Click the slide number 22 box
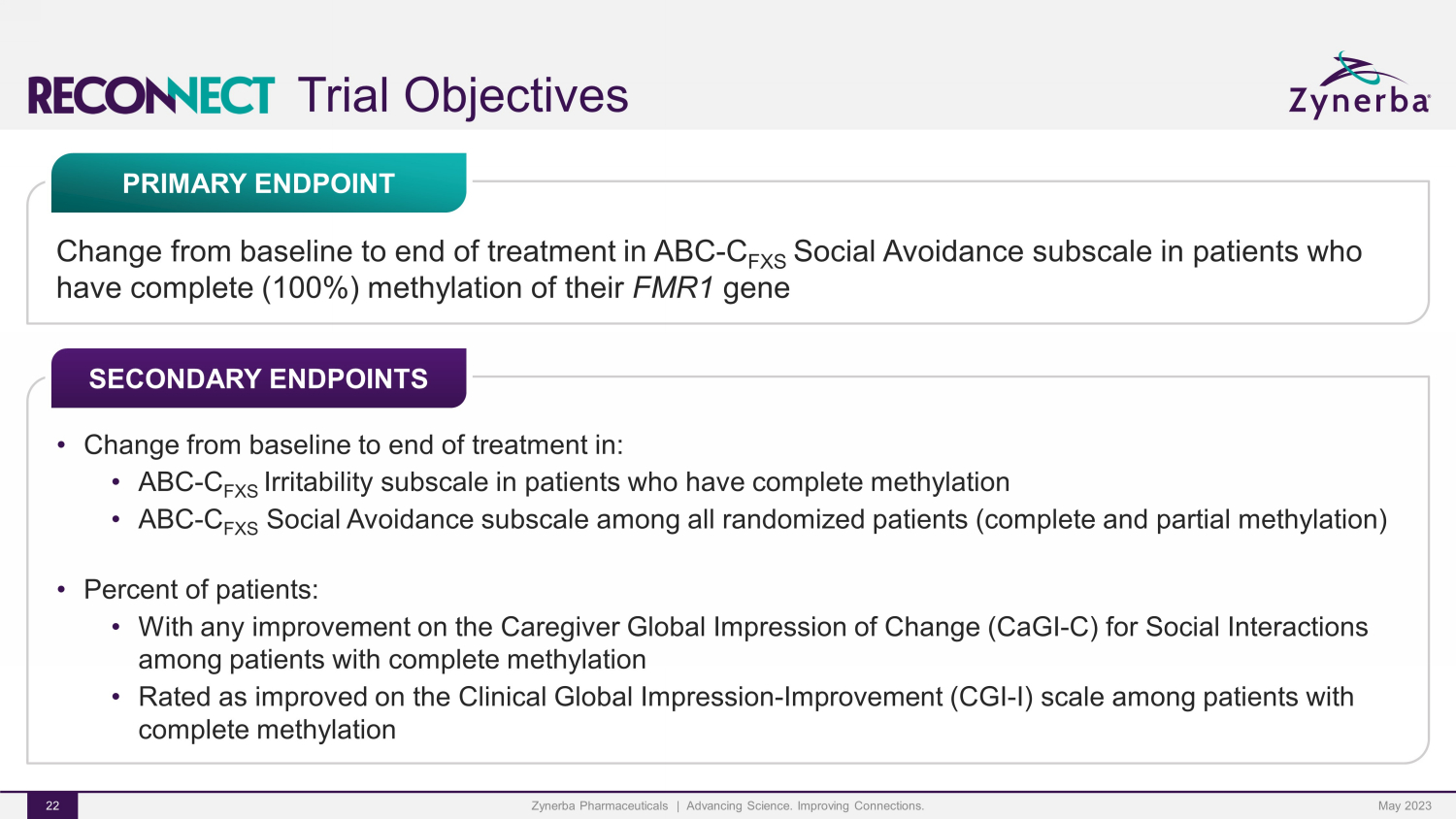Viewport: 1456px width, 819px height. pos(52,805)
